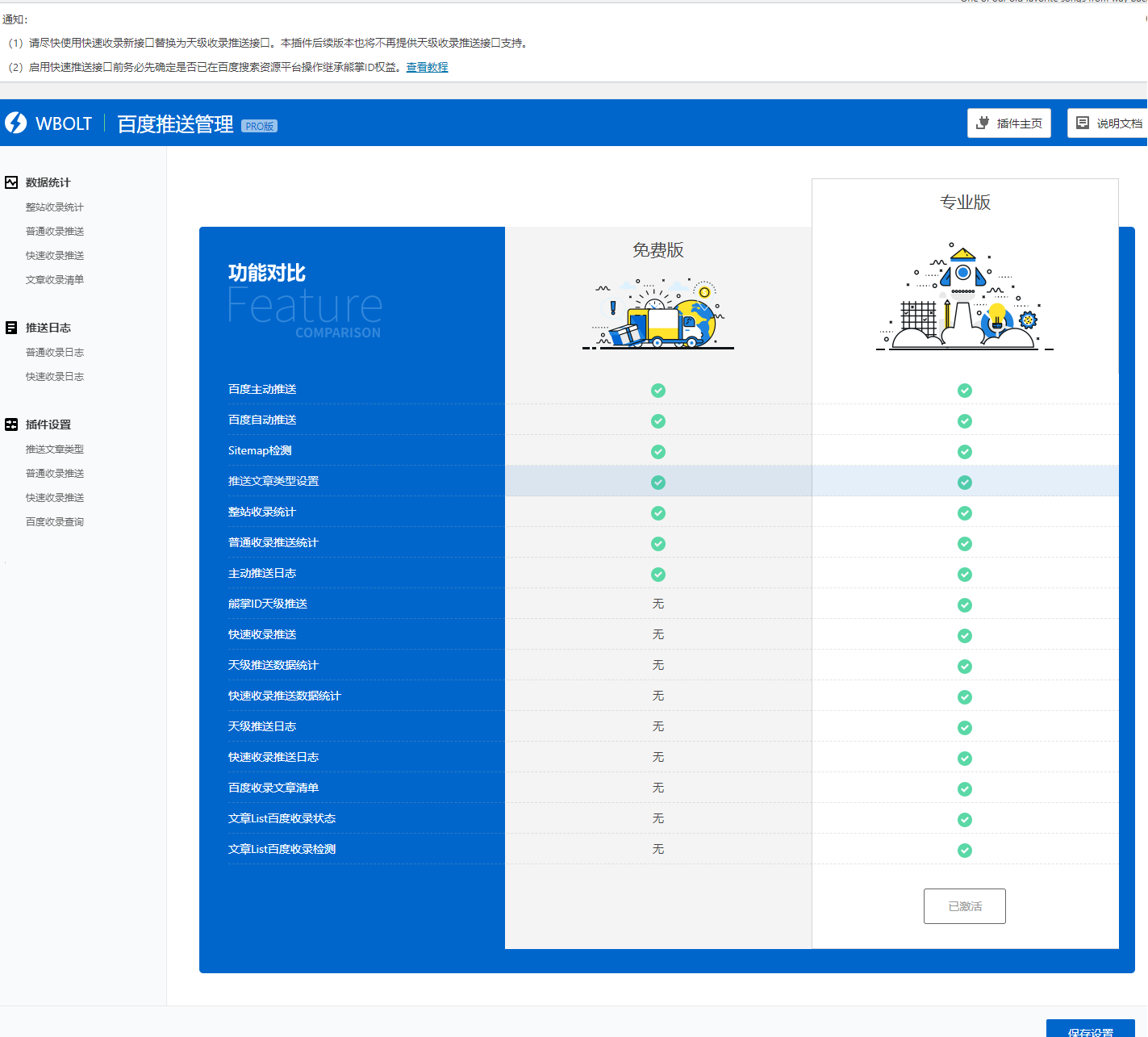Click the plug icon on 插件主页 button

click(x=983, y=123)
